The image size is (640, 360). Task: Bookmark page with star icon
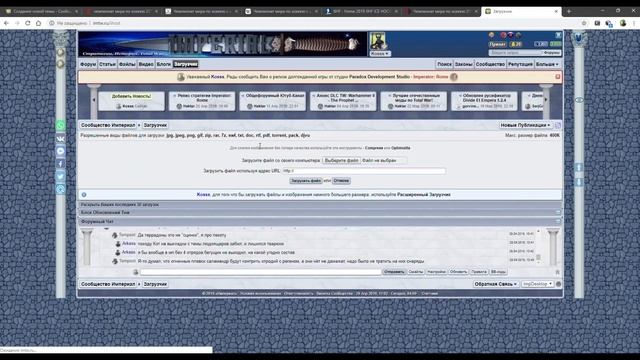tap(584, 23)
